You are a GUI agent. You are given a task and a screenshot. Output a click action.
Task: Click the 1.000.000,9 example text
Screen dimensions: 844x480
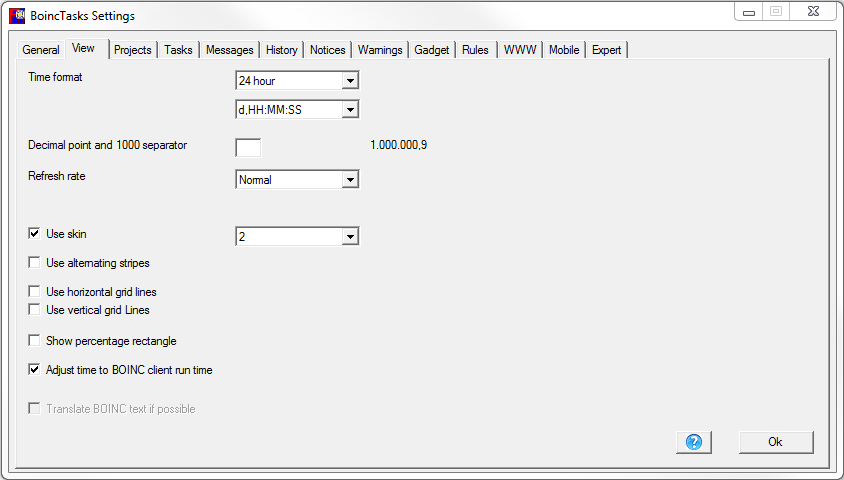(x=399, y=145)
